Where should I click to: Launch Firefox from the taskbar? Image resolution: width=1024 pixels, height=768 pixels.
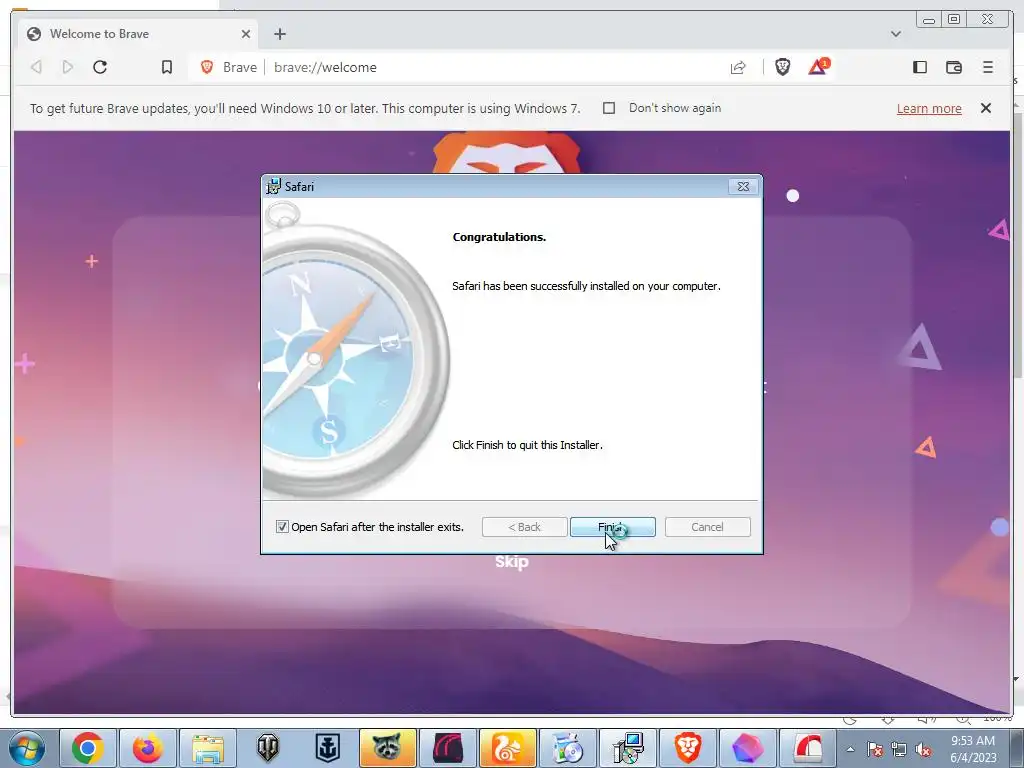tap(148, 748)
